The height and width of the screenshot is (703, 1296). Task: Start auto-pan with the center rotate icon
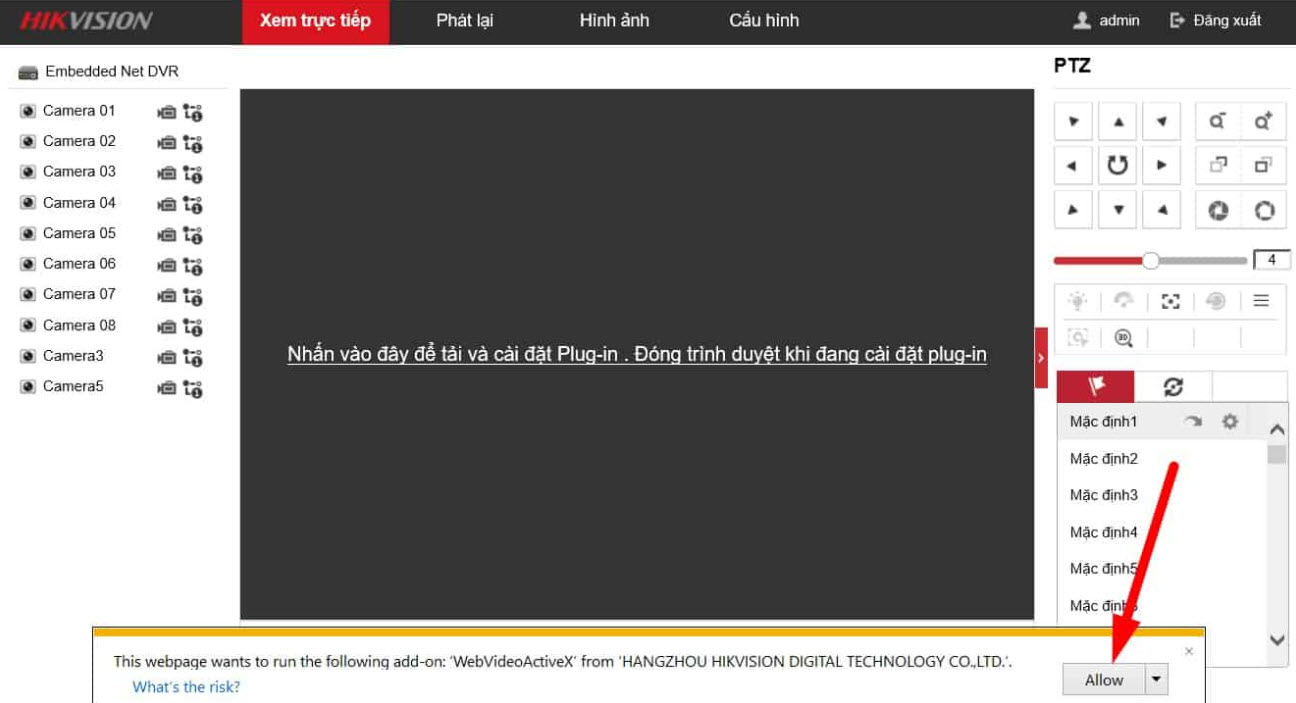click(x=1117, y=164)
